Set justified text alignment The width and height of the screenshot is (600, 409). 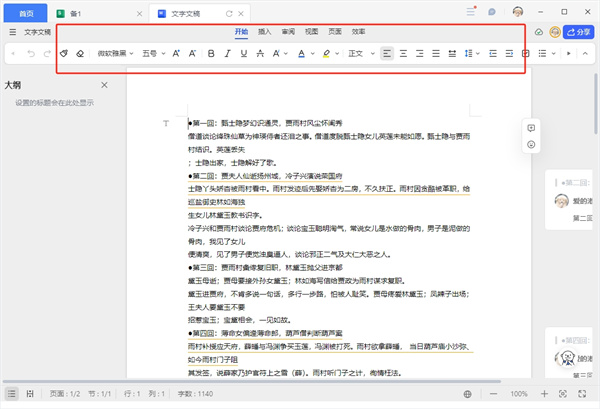(x=436, y=54)
